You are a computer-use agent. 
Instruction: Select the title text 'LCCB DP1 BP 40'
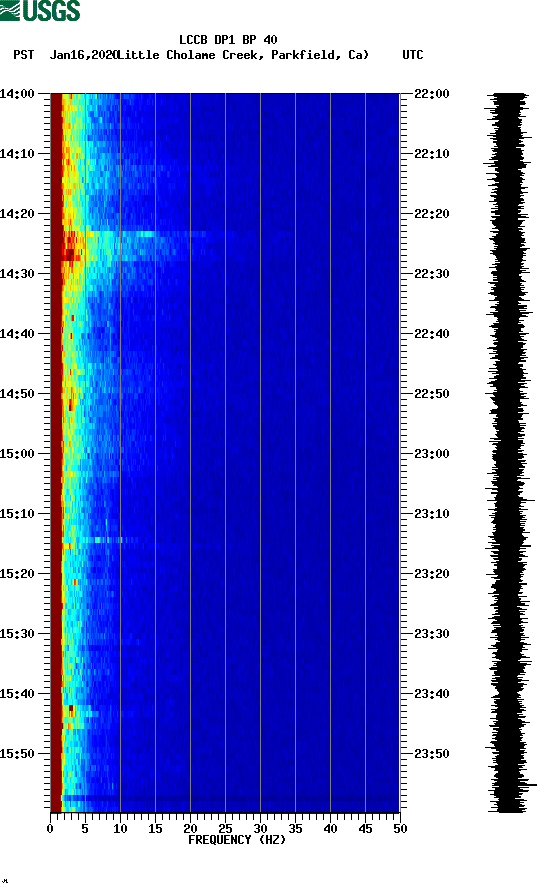click(x=228, y=40)
